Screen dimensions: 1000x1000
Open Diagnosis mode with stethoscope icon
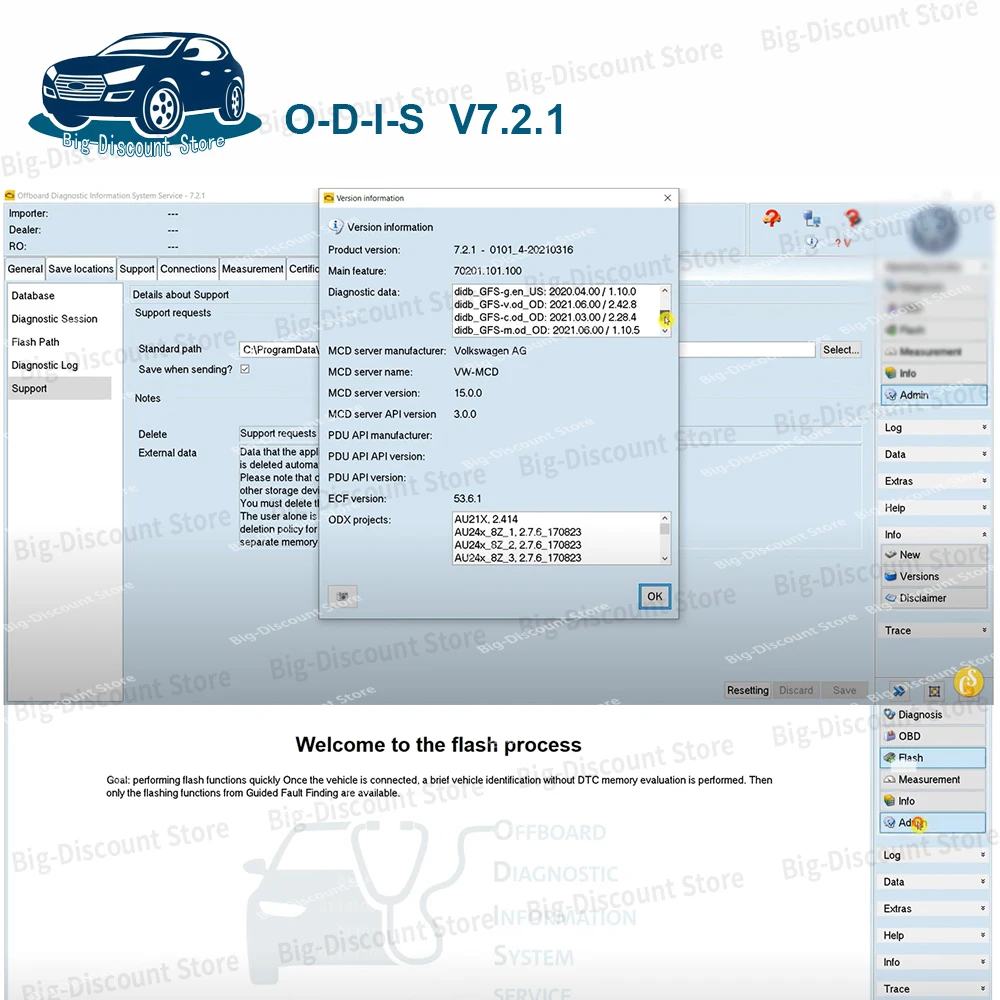(933, 714)
